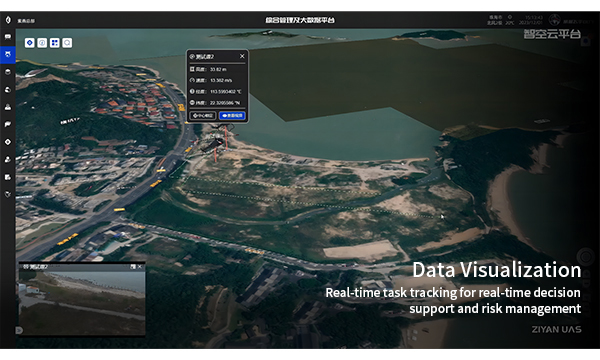Expand the drone video feed window
Image resolution: width=600 pixels, height=360 pixels.
coord(133,267)
